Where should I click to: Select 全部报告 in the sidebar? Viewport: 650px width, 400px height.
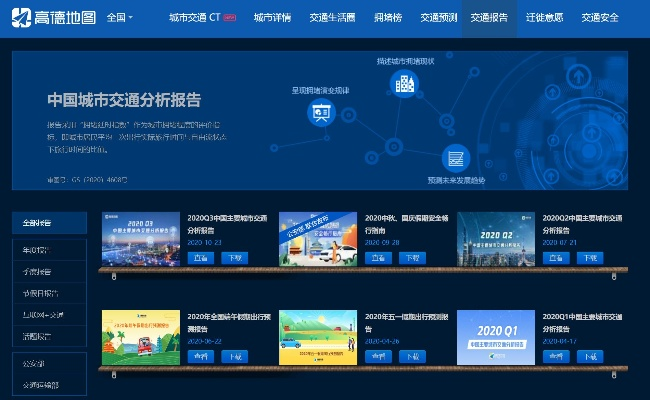pos(38,222)
